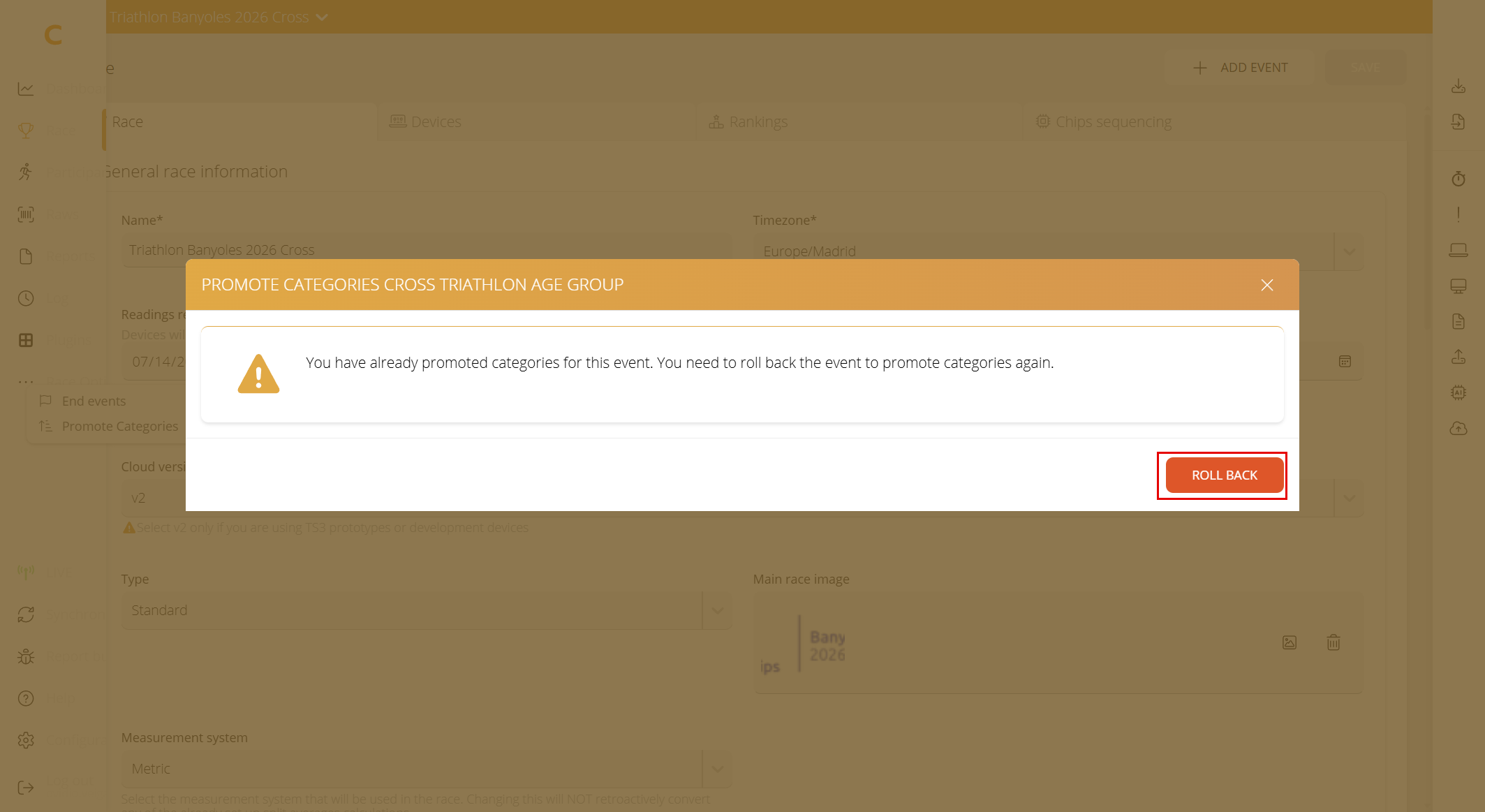Click the Name input field

[427, 250]
